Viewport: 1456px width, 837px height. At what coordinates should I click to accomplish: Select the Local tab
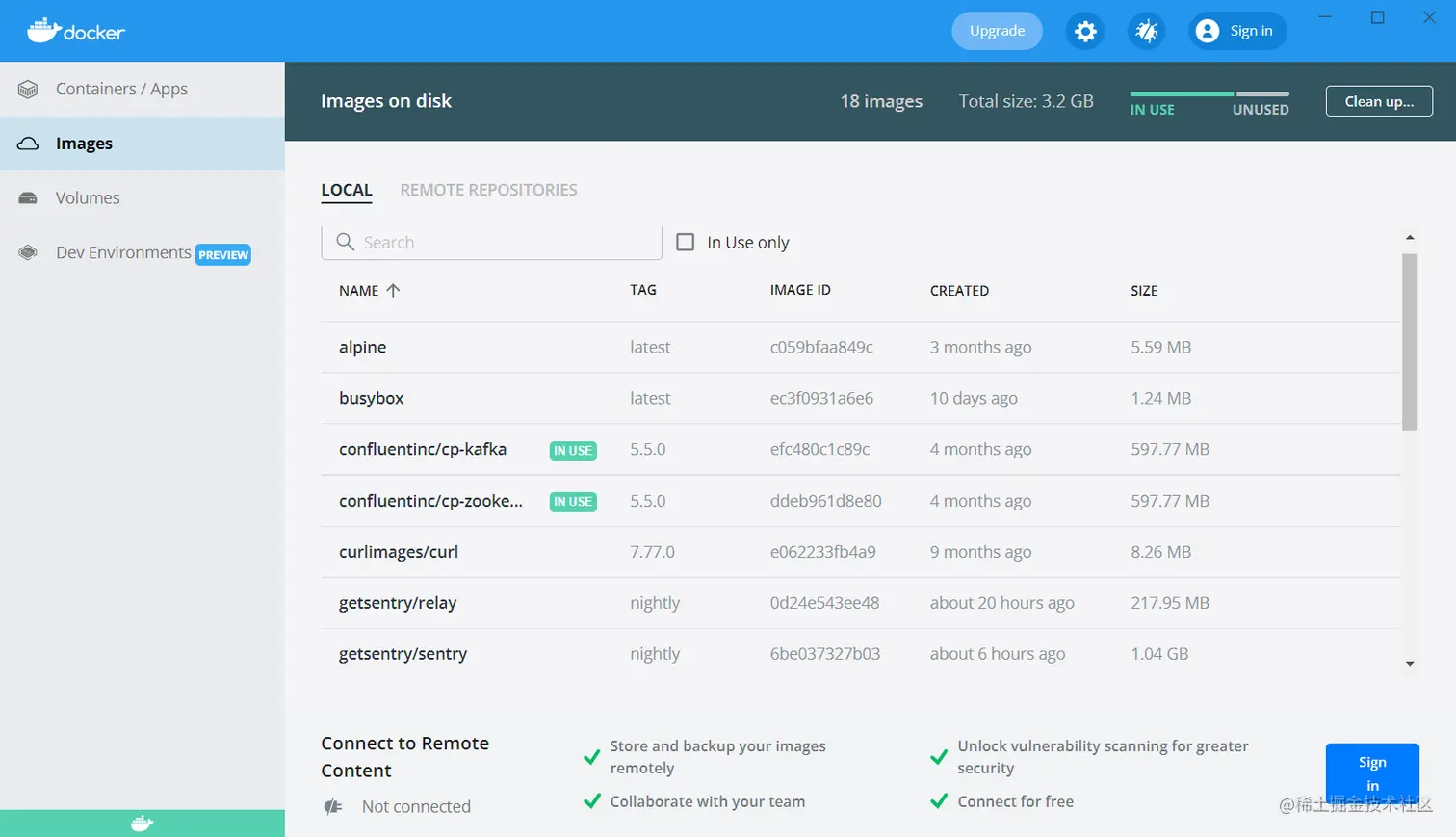pyautogui.click(x=347, y=190)
